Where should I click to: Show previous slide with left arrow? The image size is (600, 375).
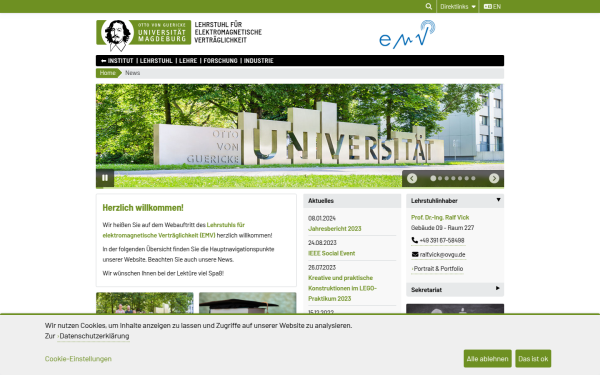pos(412,178)
